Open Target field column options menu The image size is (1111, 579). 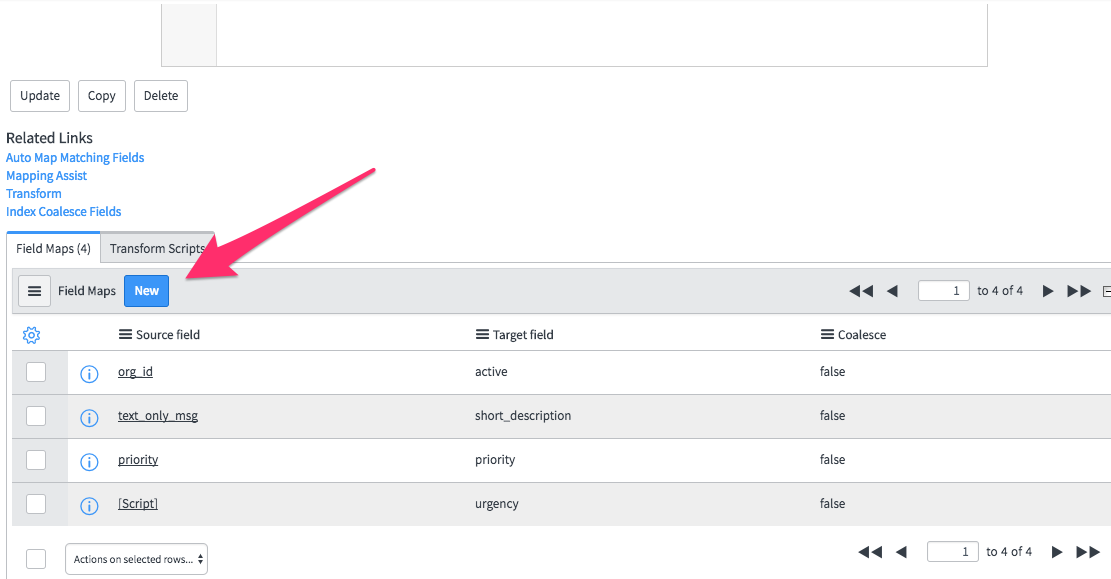tap(482, 335)
